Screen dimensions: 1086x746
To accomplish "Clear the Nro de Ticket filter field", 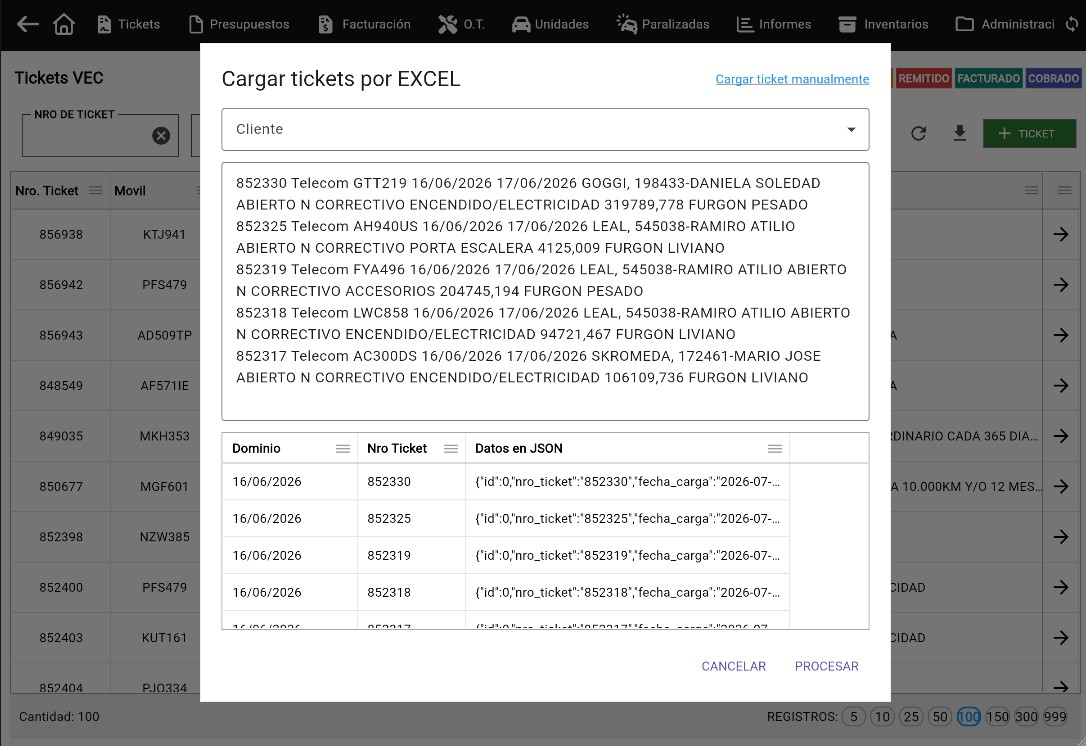I will coord(161,136).
